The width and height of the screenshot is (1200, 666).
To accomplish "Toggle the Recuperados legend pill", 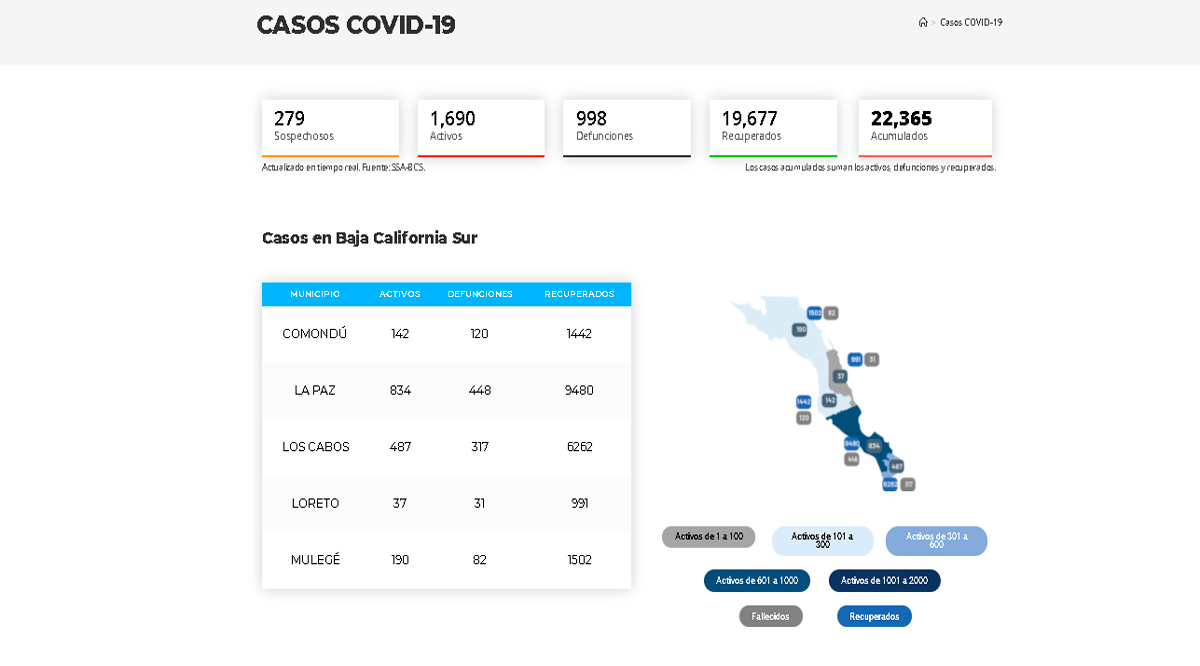I will (x=874, y=616).
